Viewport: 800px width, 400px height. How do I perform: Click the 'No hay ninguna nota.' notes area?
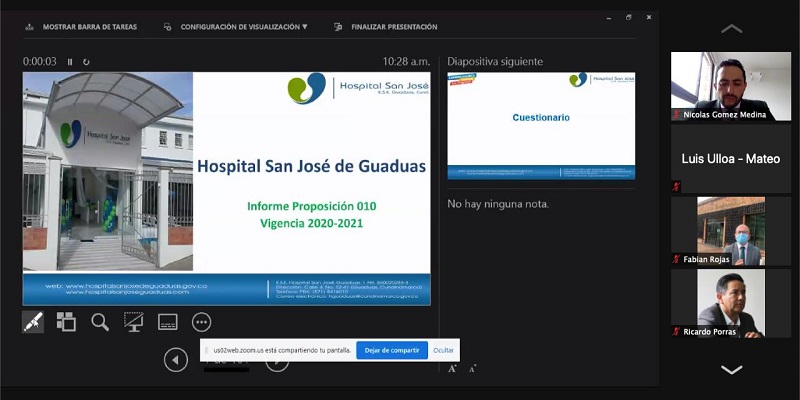click(x=498, y=204)
